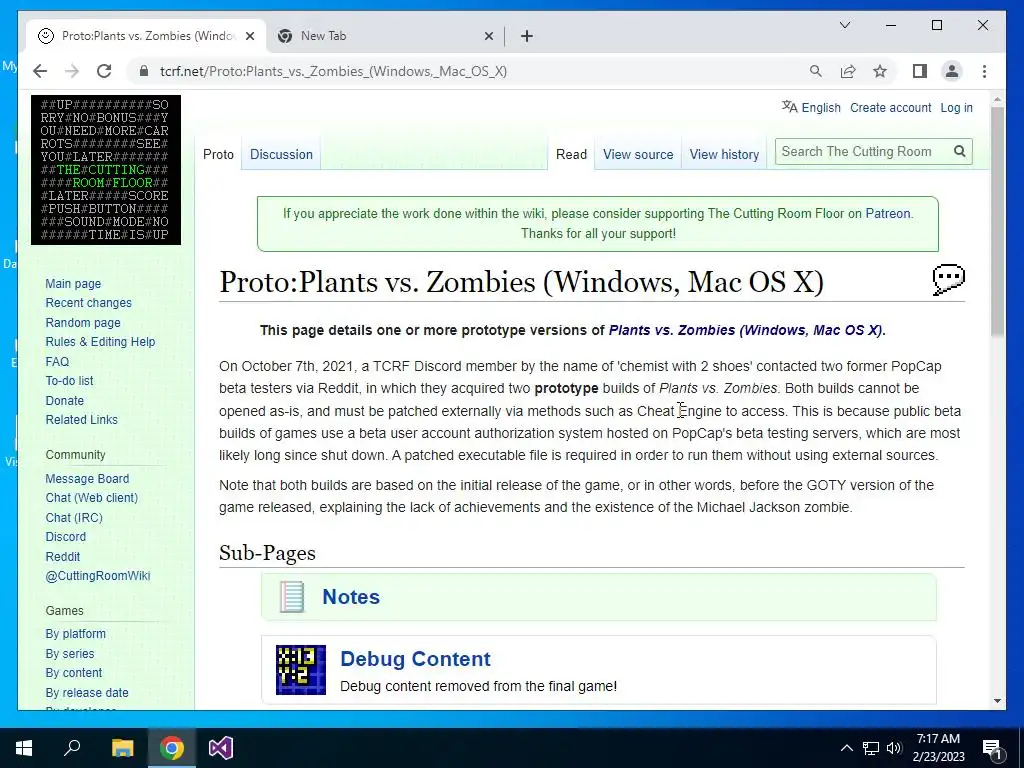The width and height of the screenshot is (1024, 768).
Task: Click the Notes notepad icon
Action: click(292, 597)
